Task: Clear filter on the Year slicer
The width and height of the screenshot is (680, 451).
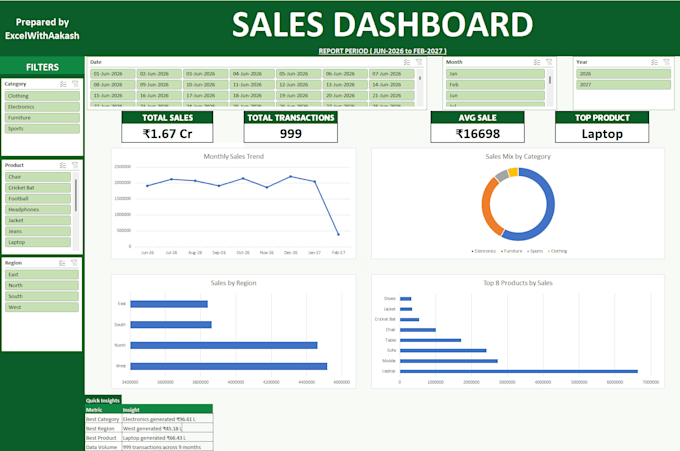Action: pos(667,62)
